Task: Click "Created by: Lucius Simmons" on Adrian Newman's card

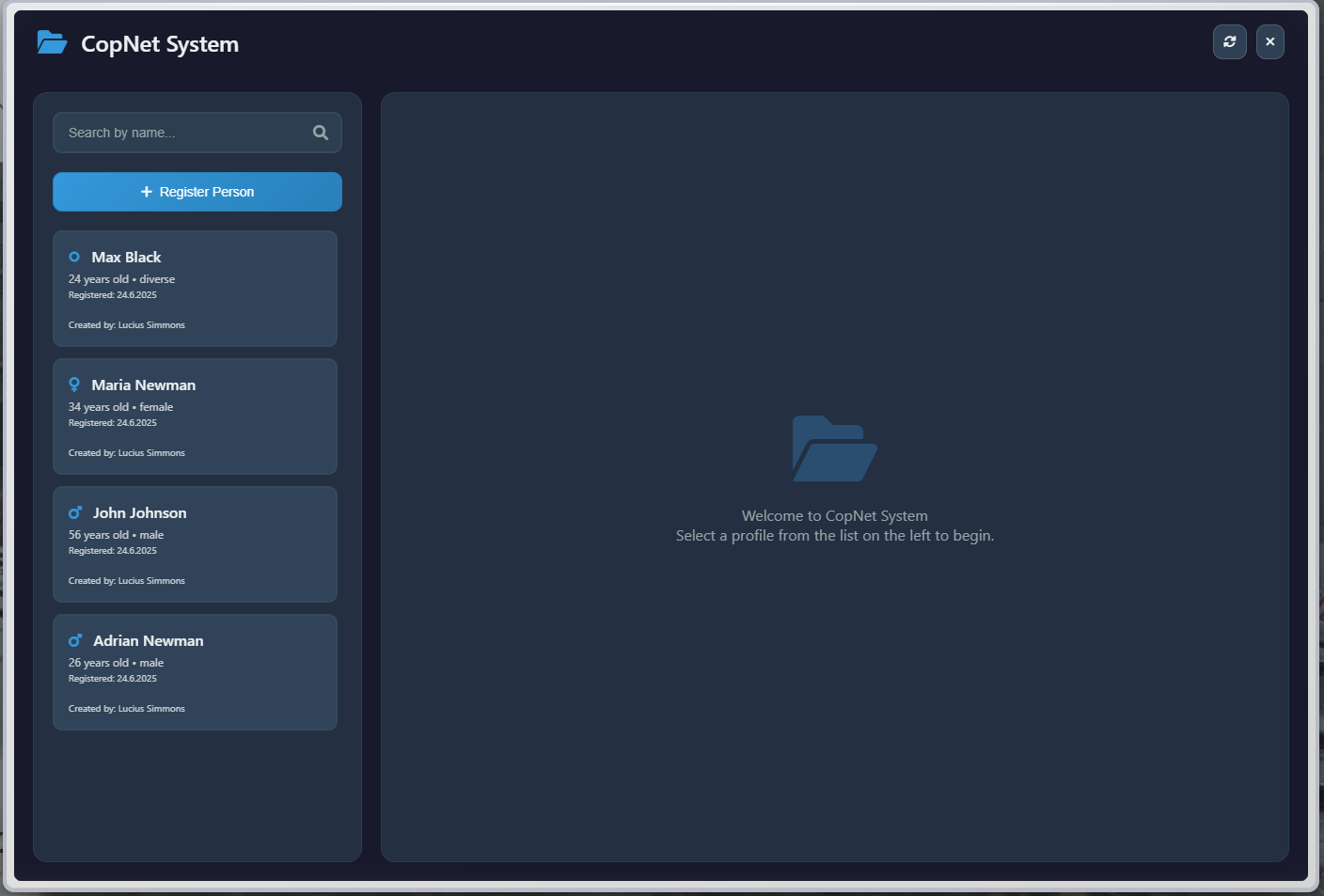Action: 127,709
